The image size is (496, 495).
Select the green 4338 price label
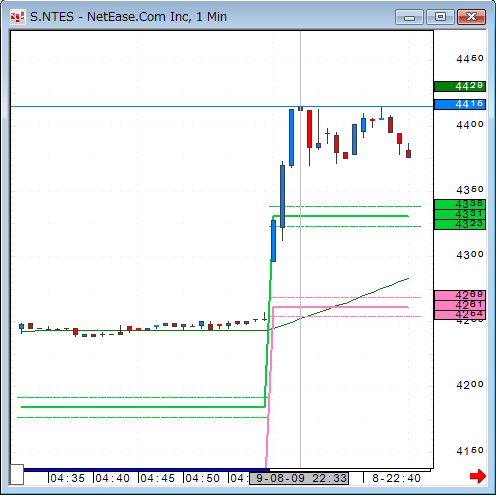460,204
